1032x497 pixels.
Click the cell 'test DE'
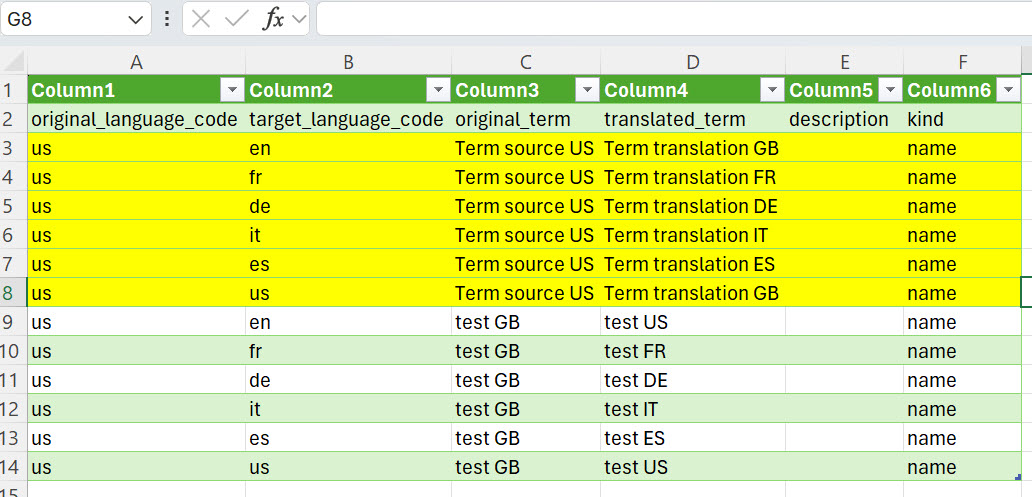692,380
